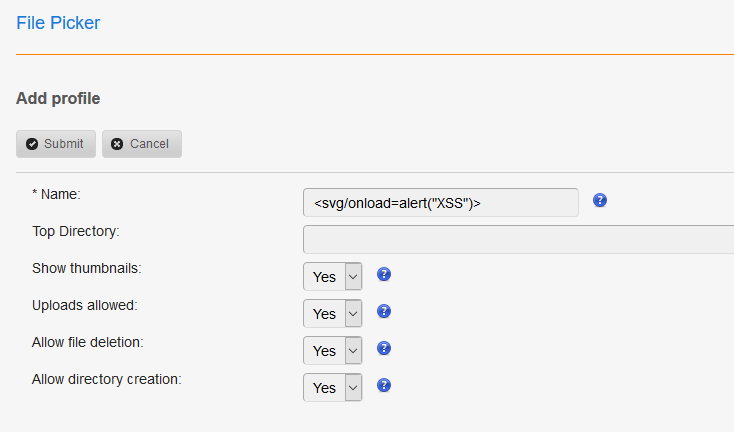Open help icon for Allow file deletion
The width and height of the screenshot is (734, 432).
[x=384, y=348]
